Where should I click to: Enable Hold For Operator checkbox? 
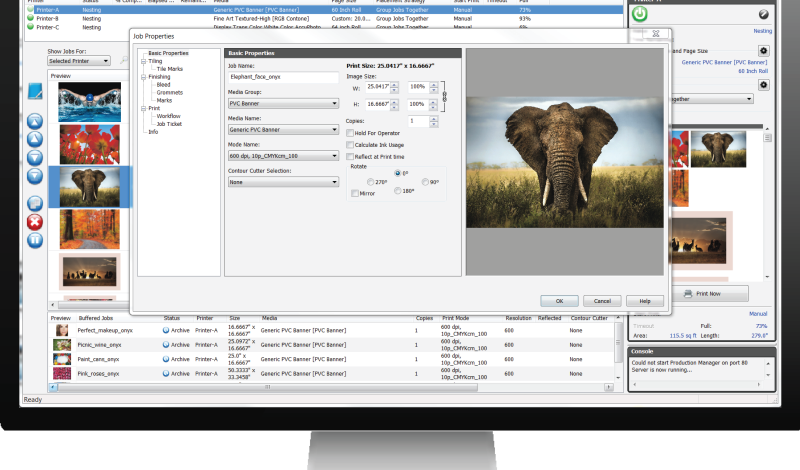pyautogui.click(x=350, y=133)
